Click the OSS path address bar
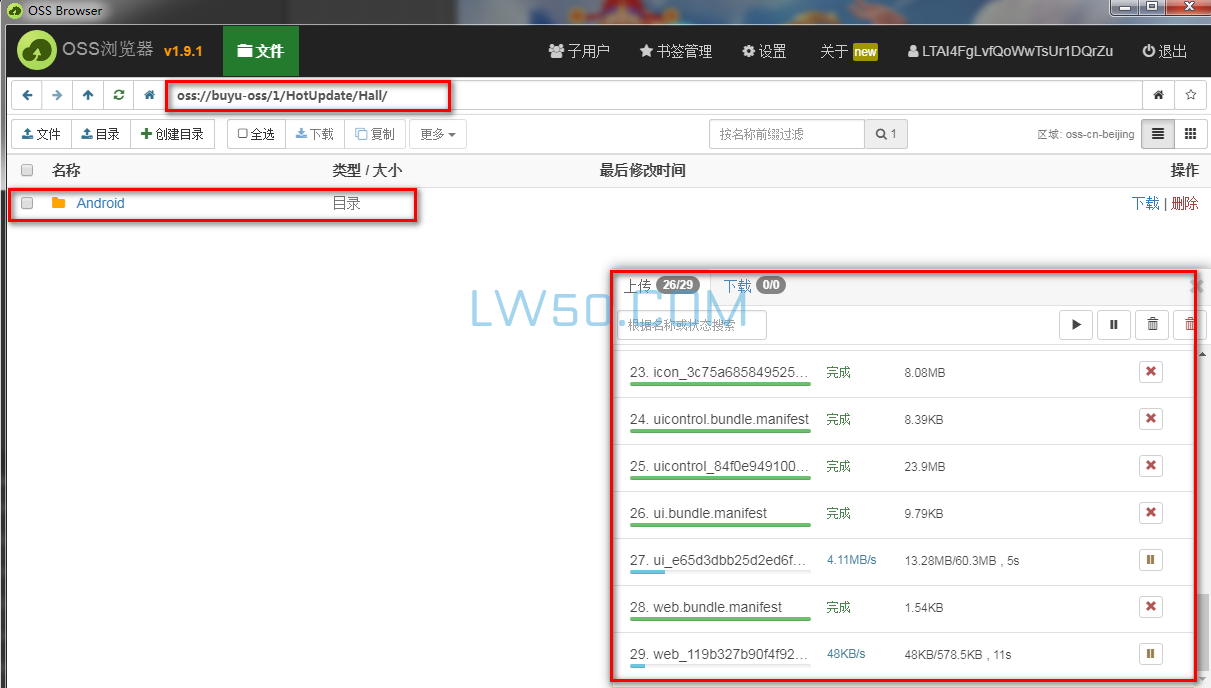 pos(308,96)
